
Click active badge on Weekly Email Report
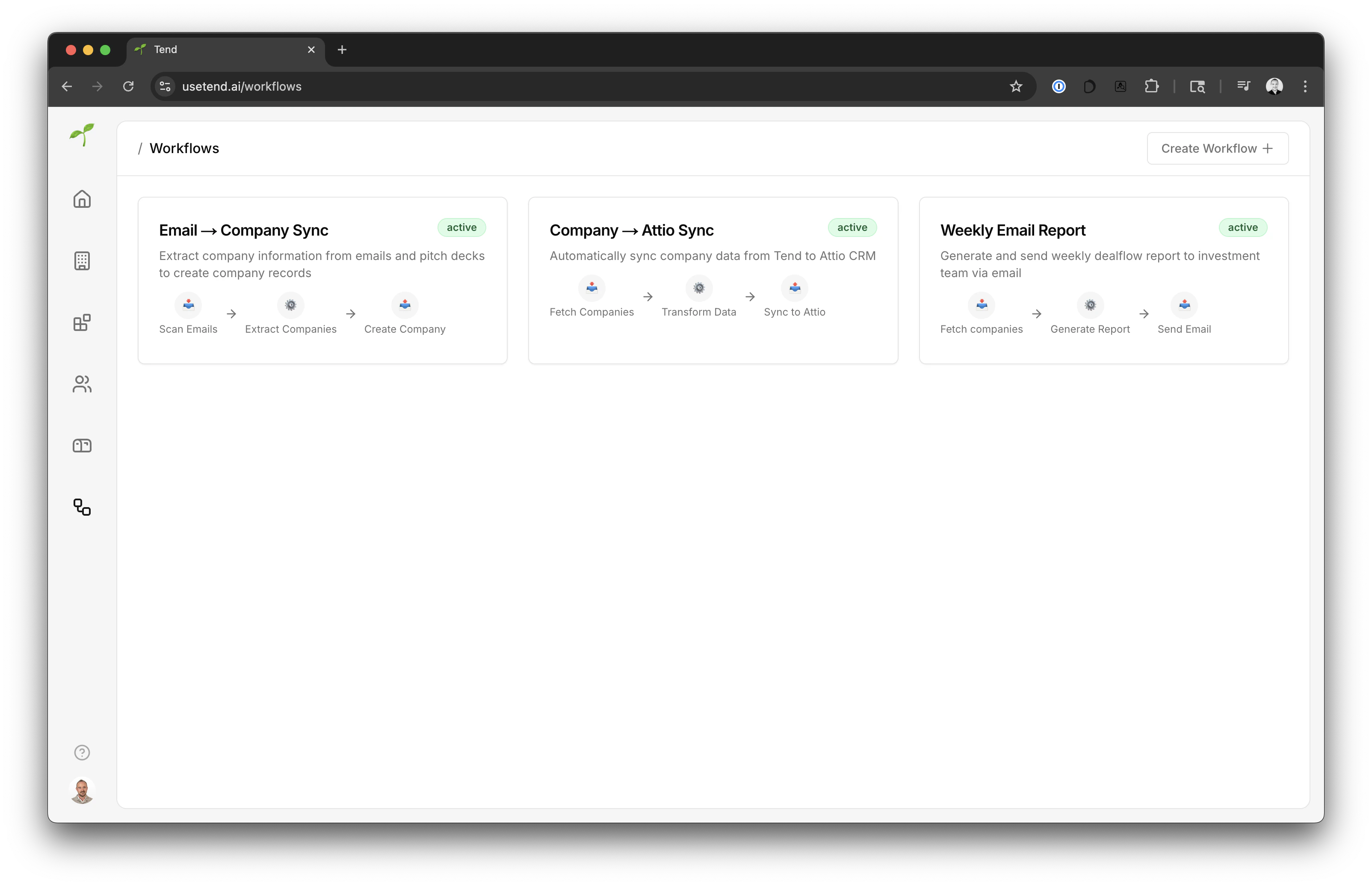(x=1242, y=228)
